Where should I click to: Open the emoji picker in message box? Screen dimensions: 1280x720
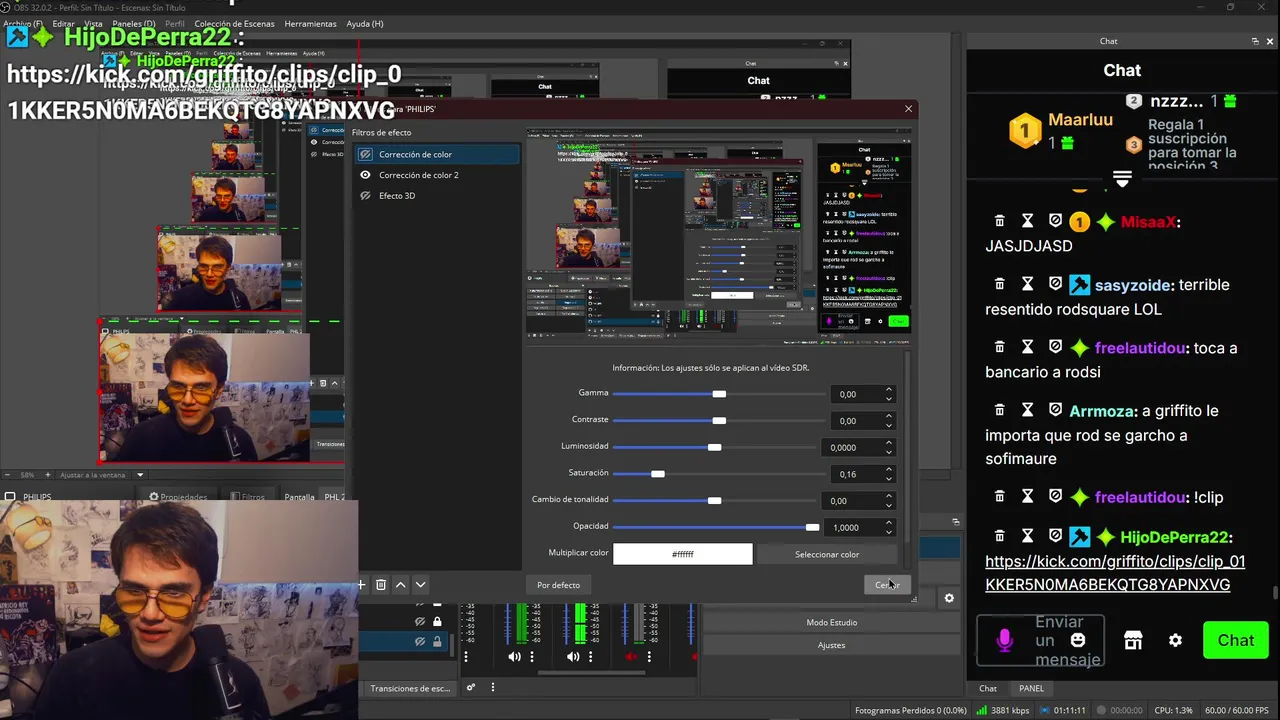coord(1077,641)
